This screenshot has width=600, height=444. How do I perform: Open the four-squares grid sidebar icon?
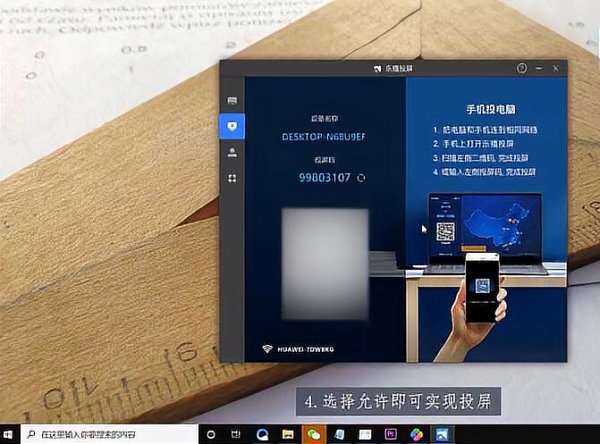click(233, 178)
